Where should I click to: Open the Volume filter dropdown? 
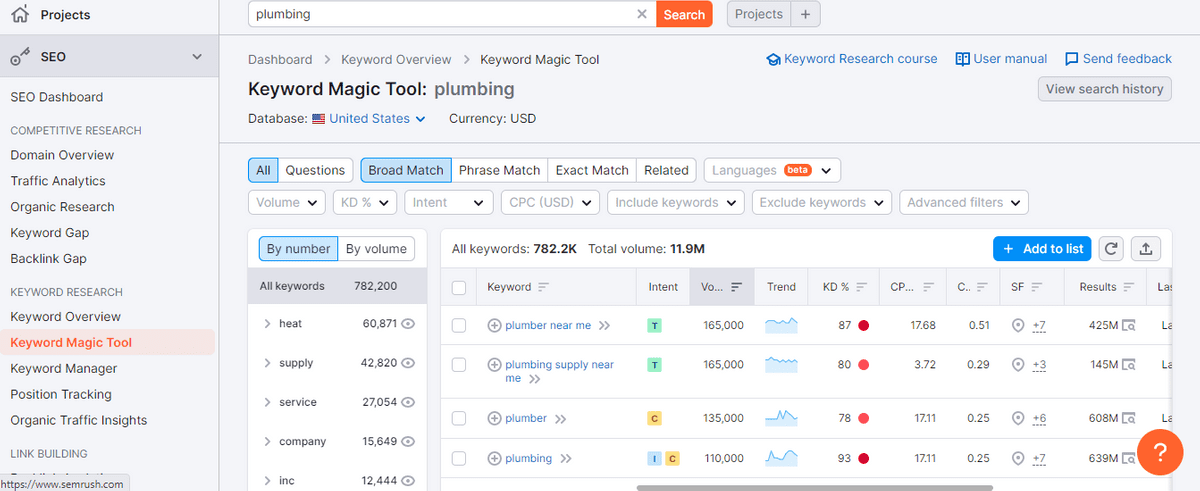(287, 202)
